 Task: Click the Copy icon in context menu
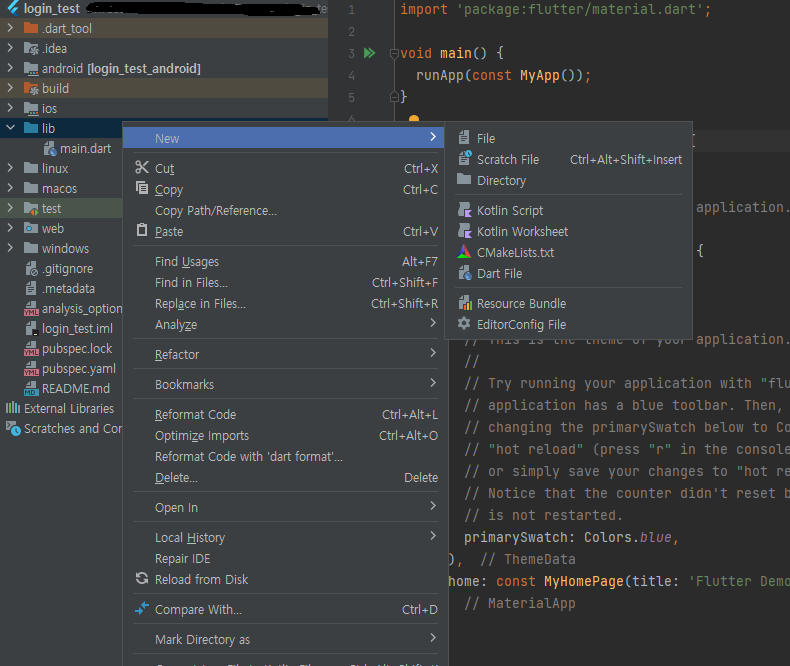[x=142, y=188]
